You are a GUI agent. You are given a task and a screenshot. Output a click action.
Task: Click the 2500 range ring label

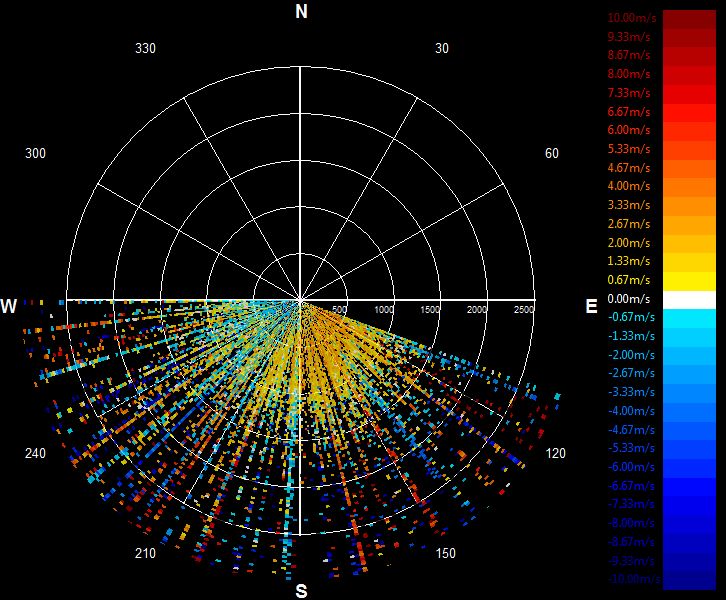[x=524, y=310]
